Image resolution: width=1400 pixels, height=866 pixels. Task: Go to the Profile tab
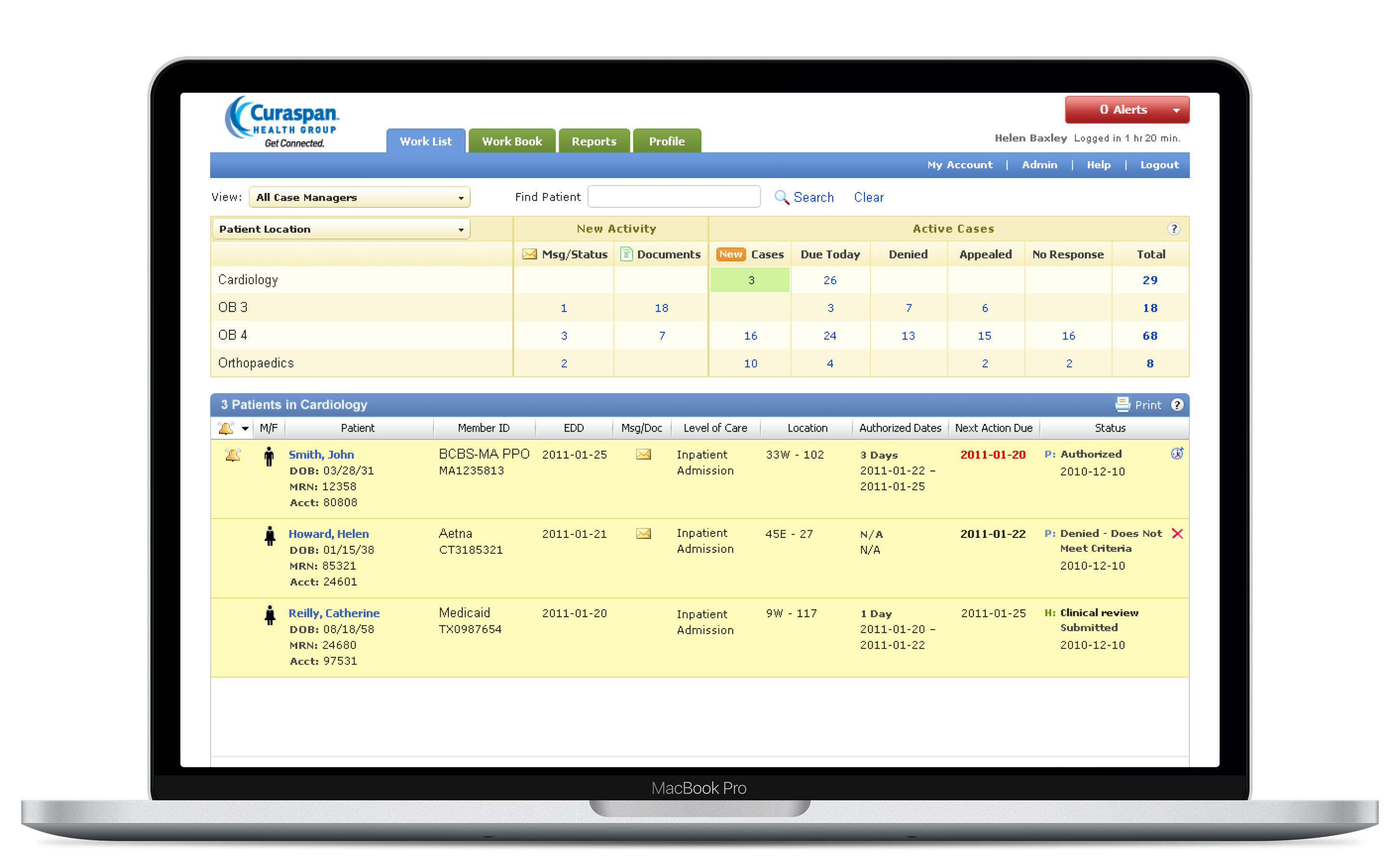tap(666, 141)
